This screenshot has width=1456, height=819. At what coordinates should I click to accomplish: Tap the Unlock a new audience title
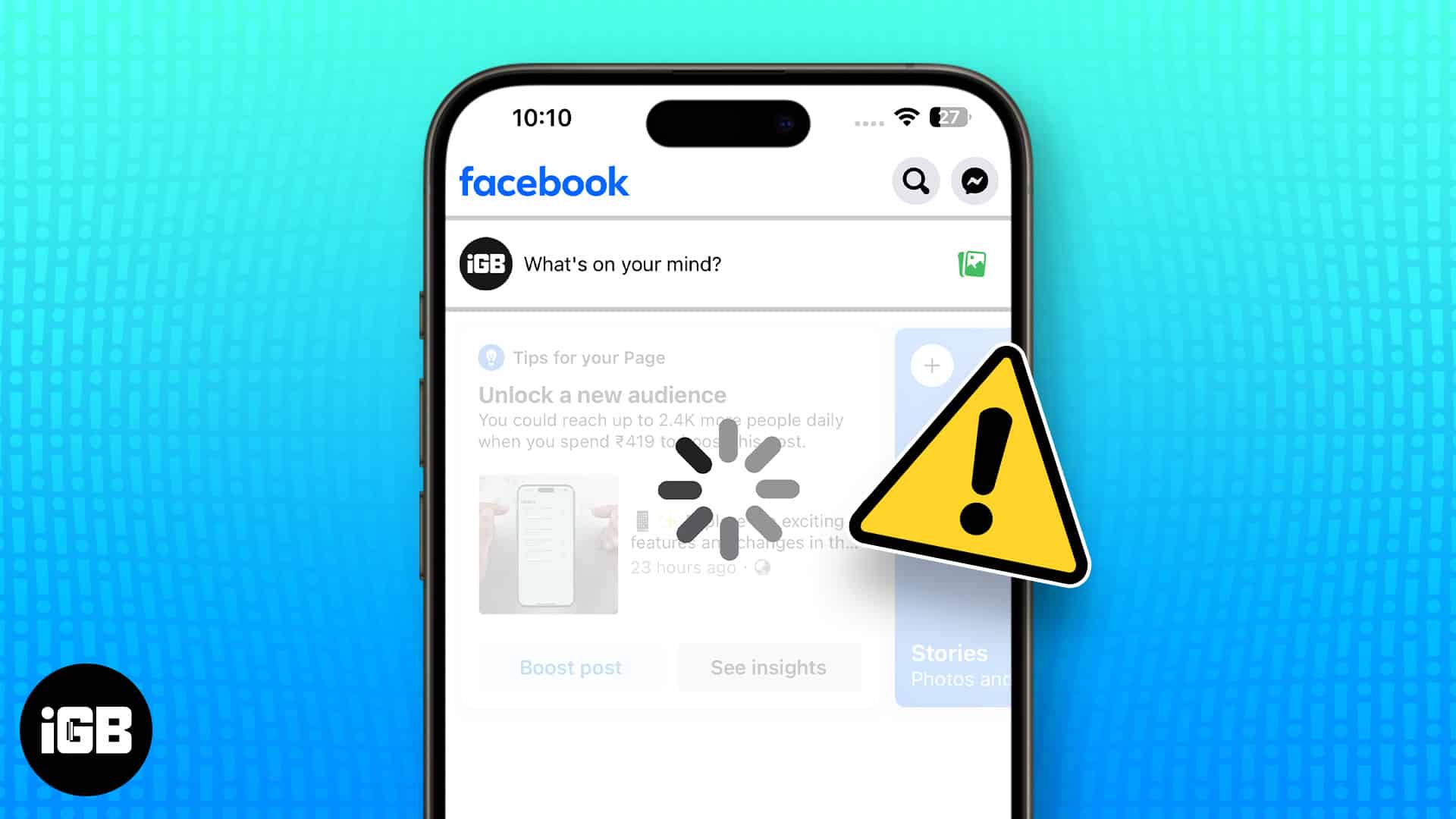(601, 393)
